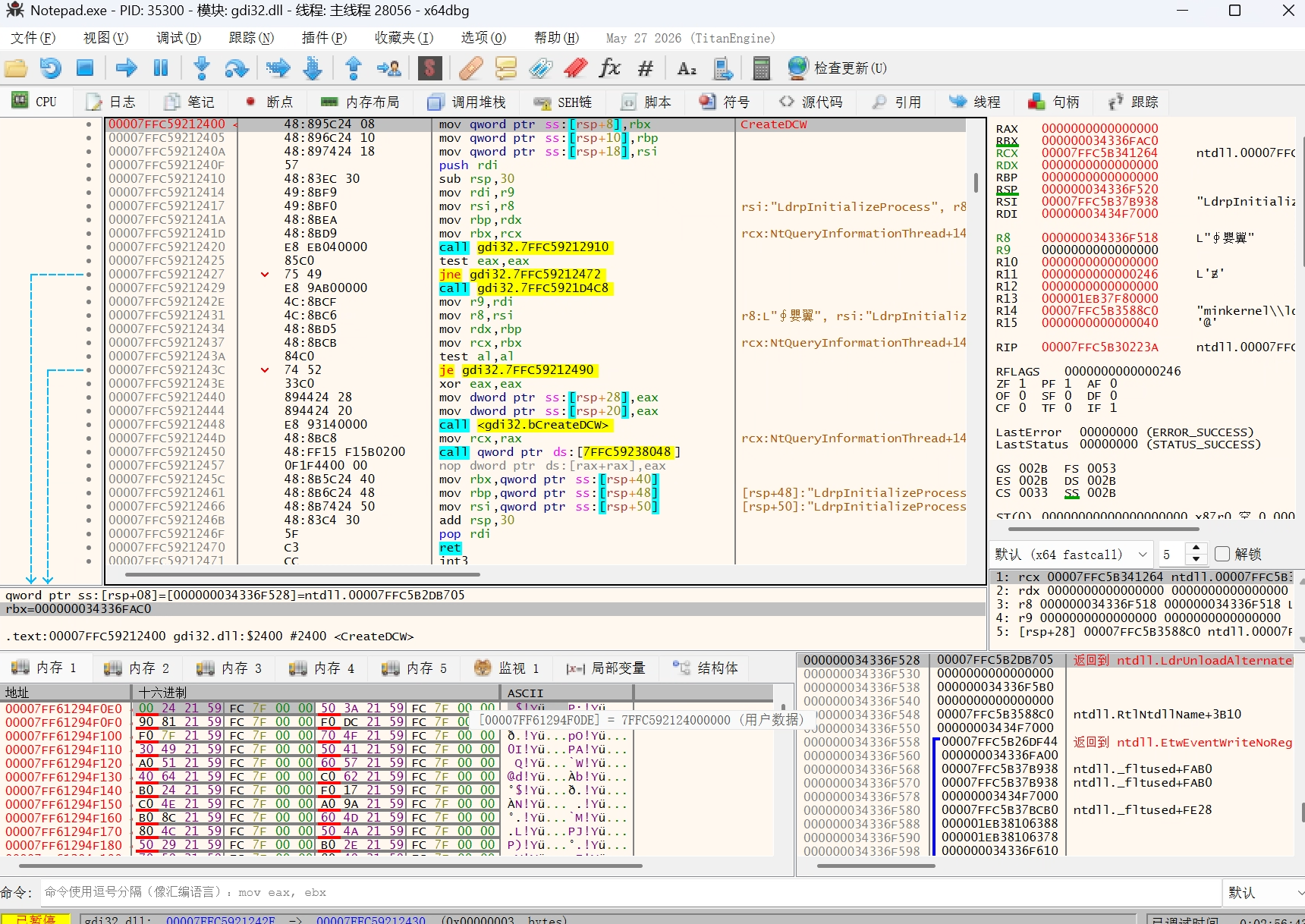Click the restart debugging icon

pyautogui.click(x=51, y=68)
